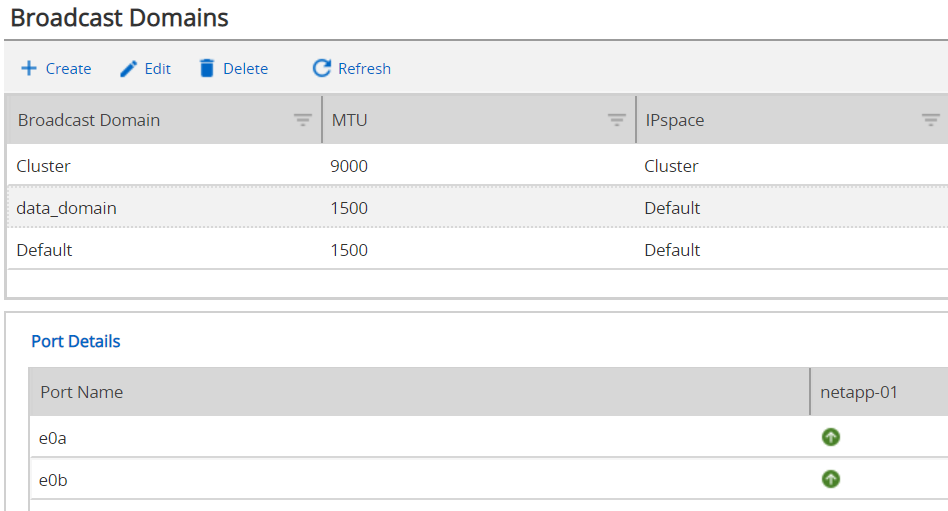Screen dimensions: 948x511
Task: Click the Edit pencil icon
Action: tap(128, 68)
